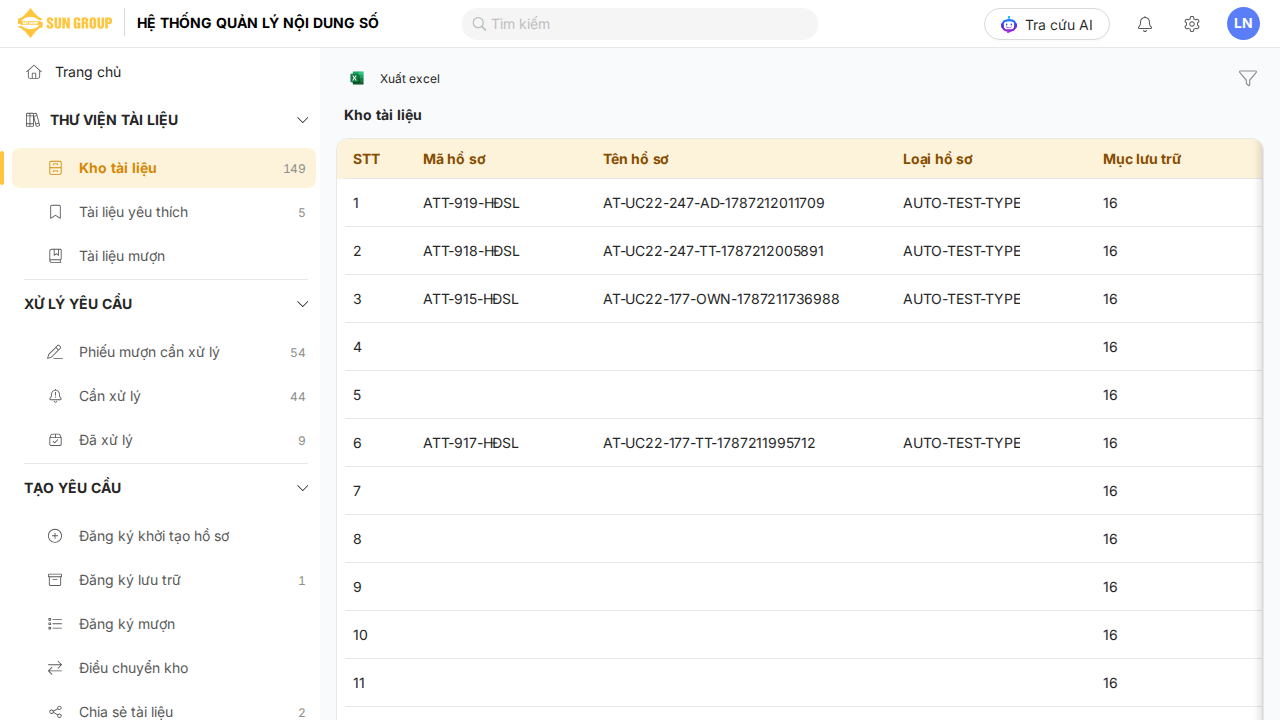Open the table filter funnel icon

coord(1248,78)
